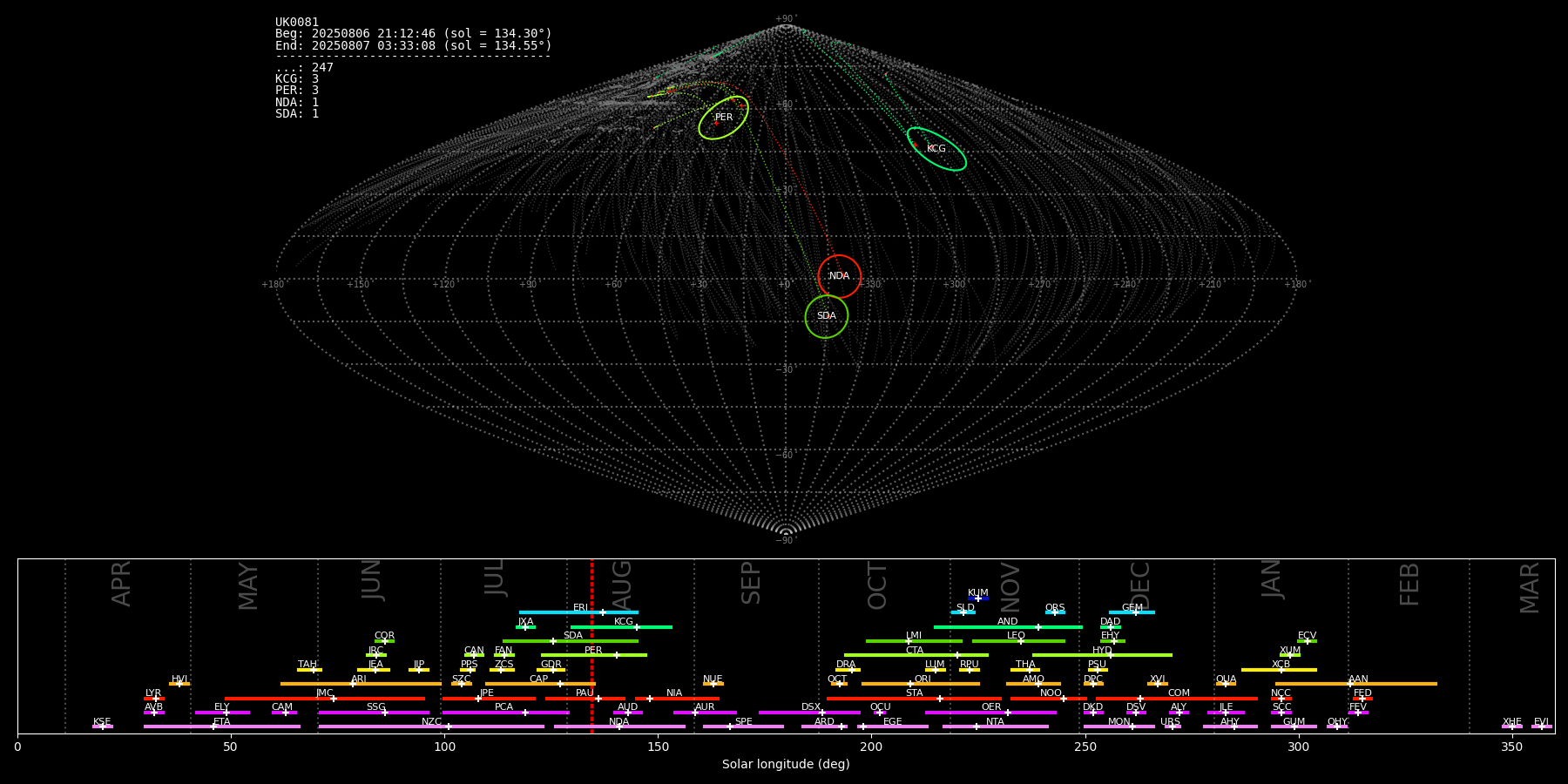
Task: Click the HVI shower bar
Action: coord(179,684)
